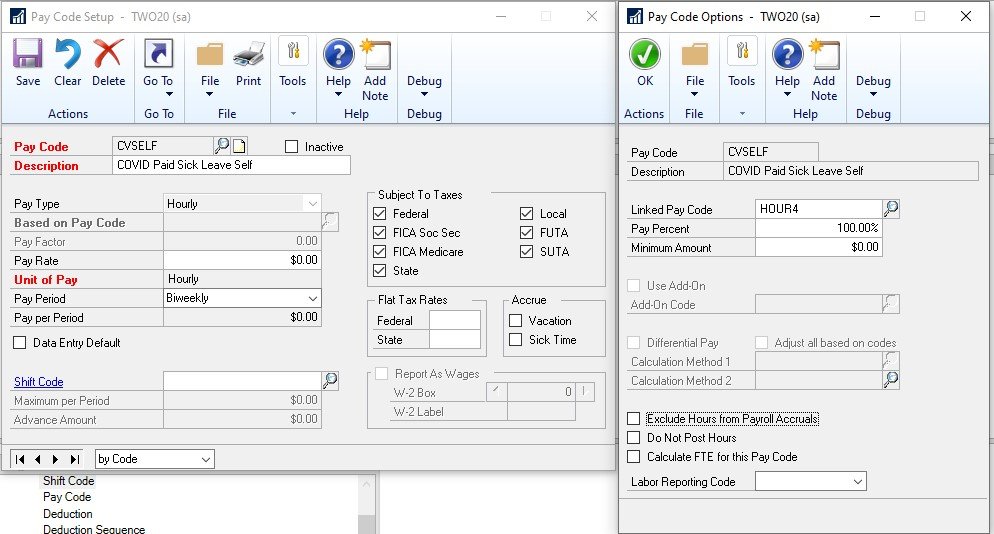Check Exclude Hours from Payroll Accruals
994x534 pixels.
click(x=633, y=419)
